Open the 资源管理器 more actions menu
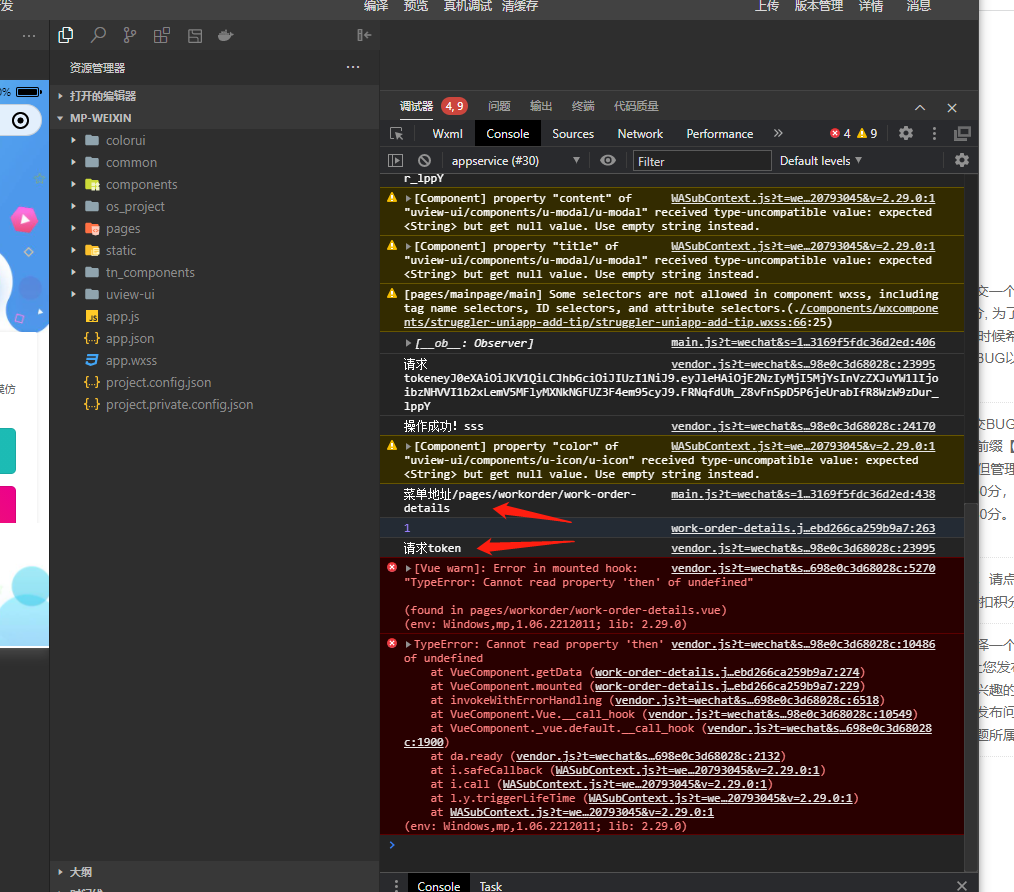This screenshot has width=1014, height=892. [352, 67]
